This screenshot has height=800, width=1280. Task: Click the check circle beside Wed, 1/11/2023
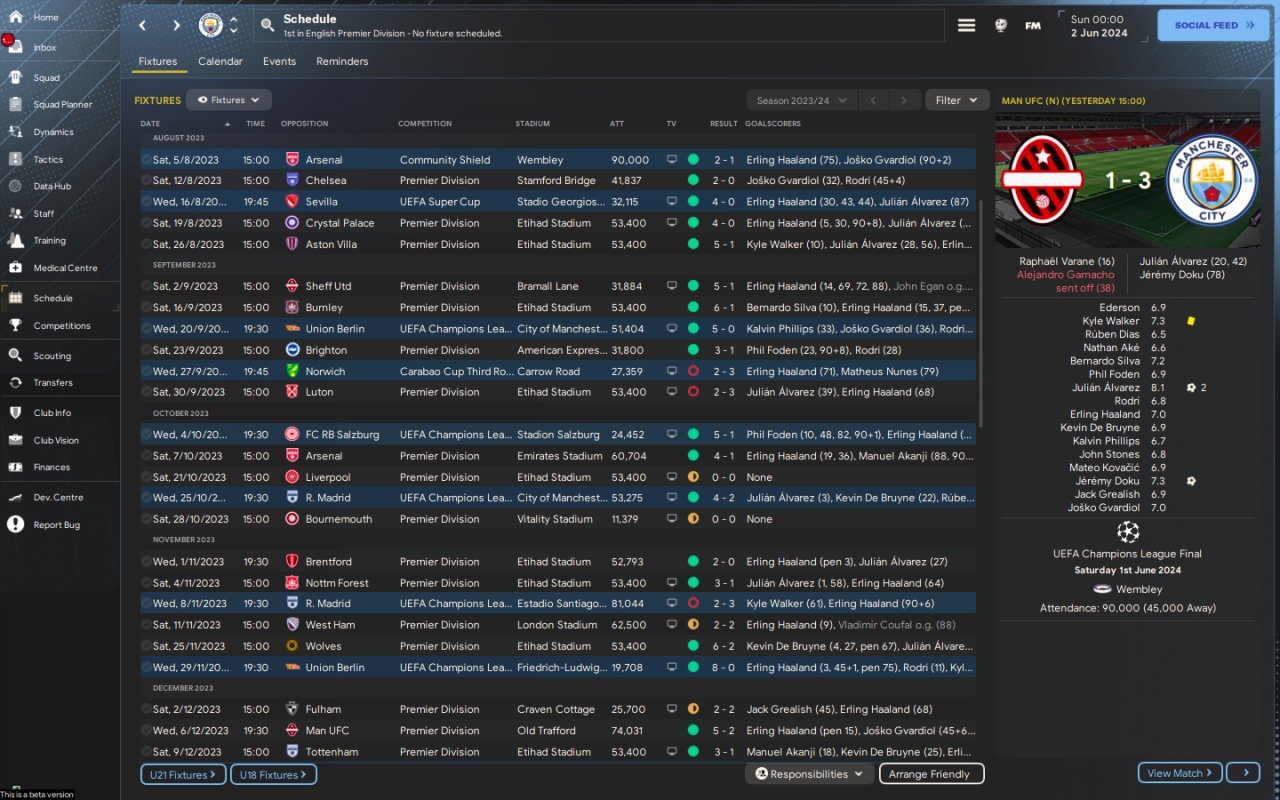coord(146,562)
